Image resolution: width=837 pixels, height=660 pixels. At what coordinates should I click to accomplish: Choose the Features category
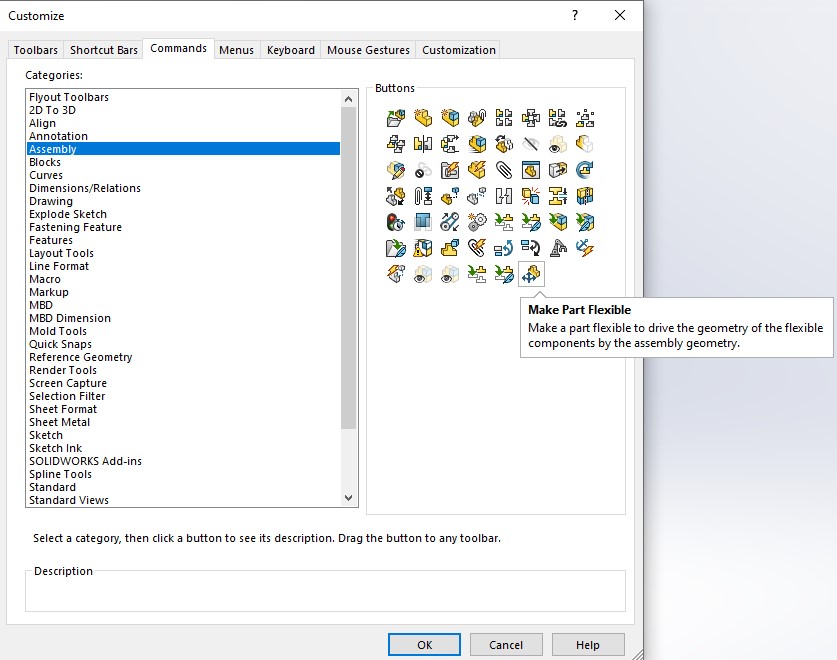(50, 240)
